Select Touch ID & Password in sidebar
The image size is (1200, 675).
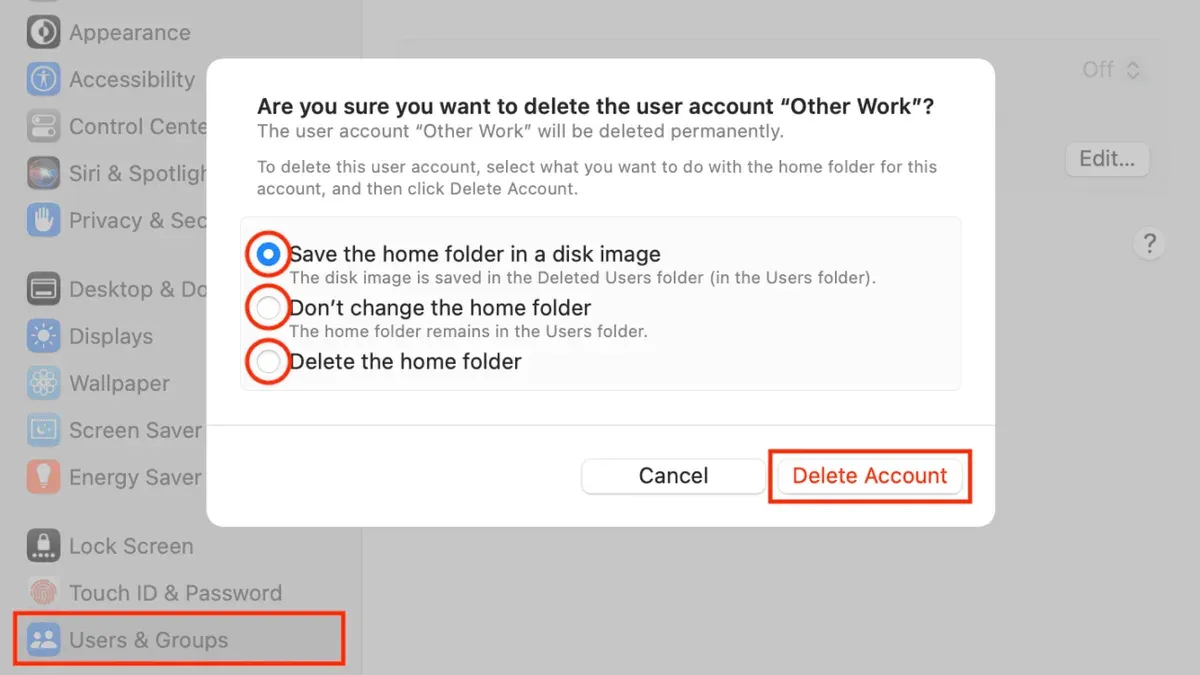pyautogui.click(x=175, y=594)
